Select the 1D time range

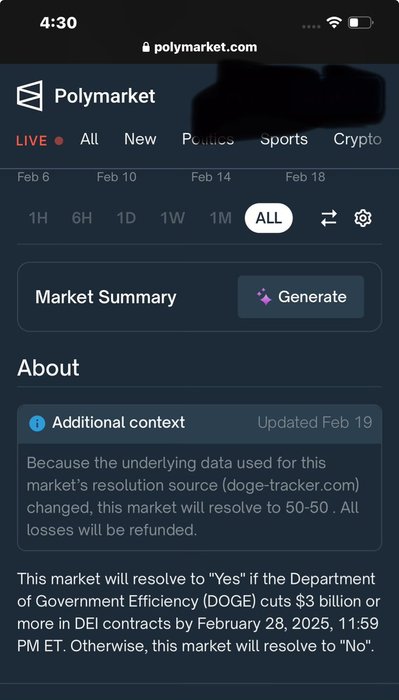126,218
